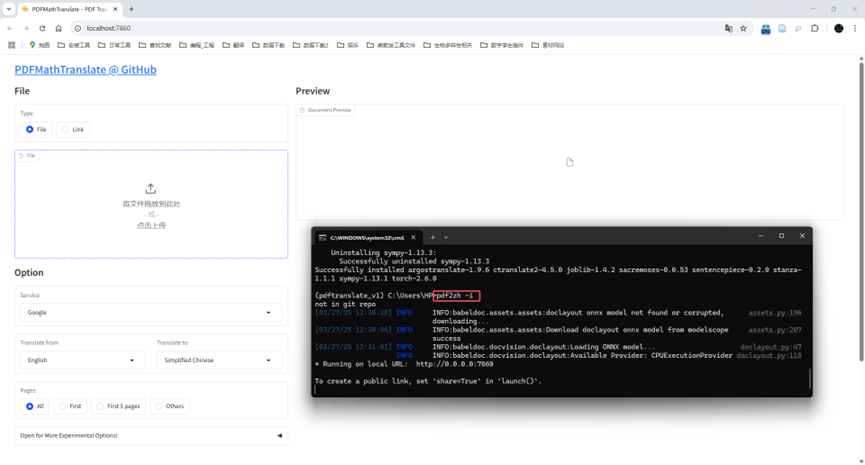
Task: Reload the localhost:7860 page
Action: click(42, 28)
